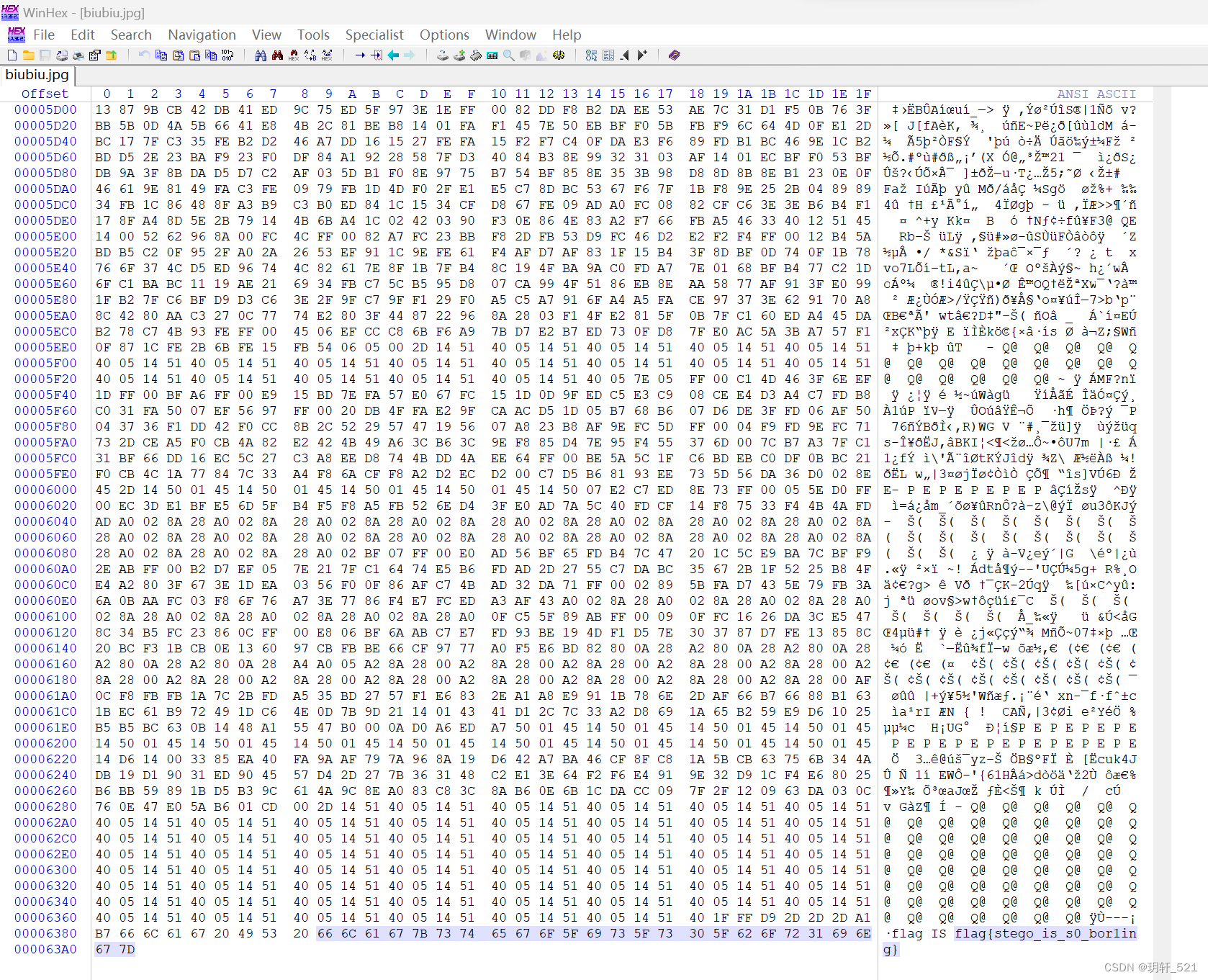Click the yellow gear Options icon

pos(559,55)
